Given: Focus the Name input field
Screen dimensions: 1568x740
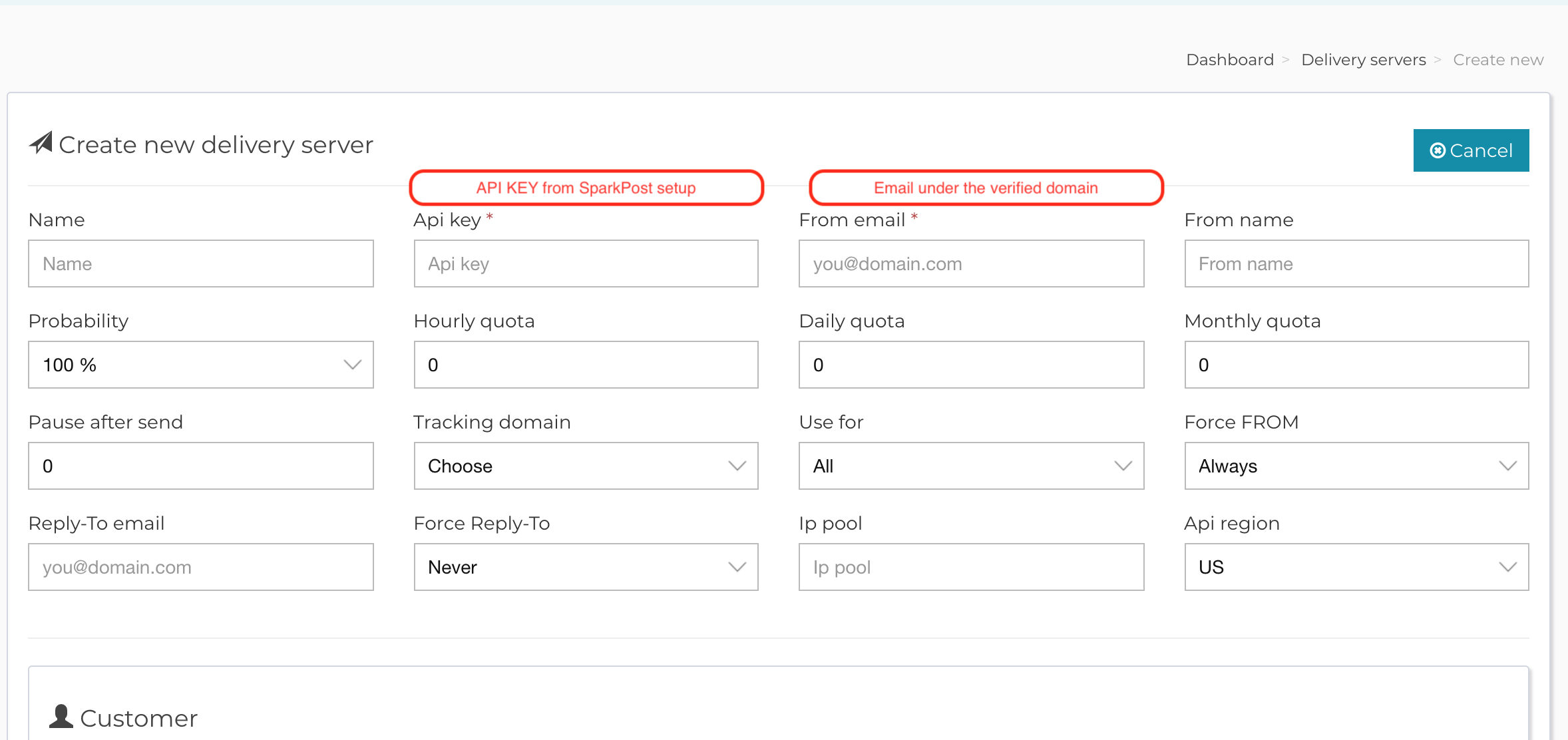Looking at the screenshot, I should tap(201, 264).
